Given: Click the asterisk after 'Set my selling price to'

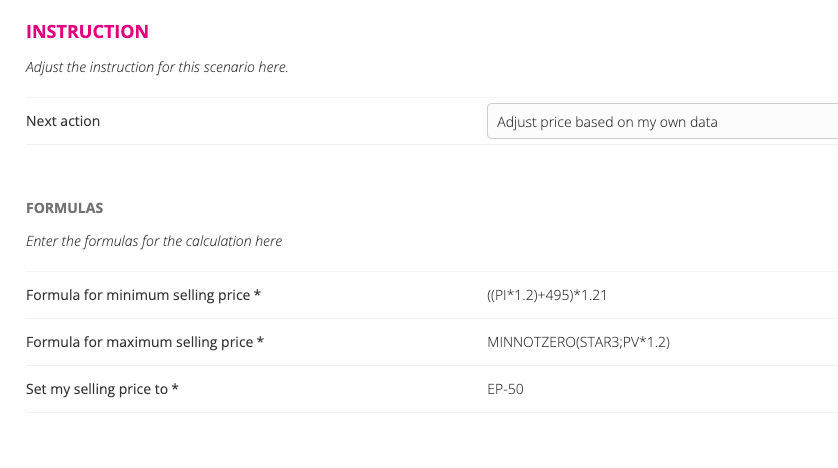Looking at the screenshot, I should click(x=175, y=388).
